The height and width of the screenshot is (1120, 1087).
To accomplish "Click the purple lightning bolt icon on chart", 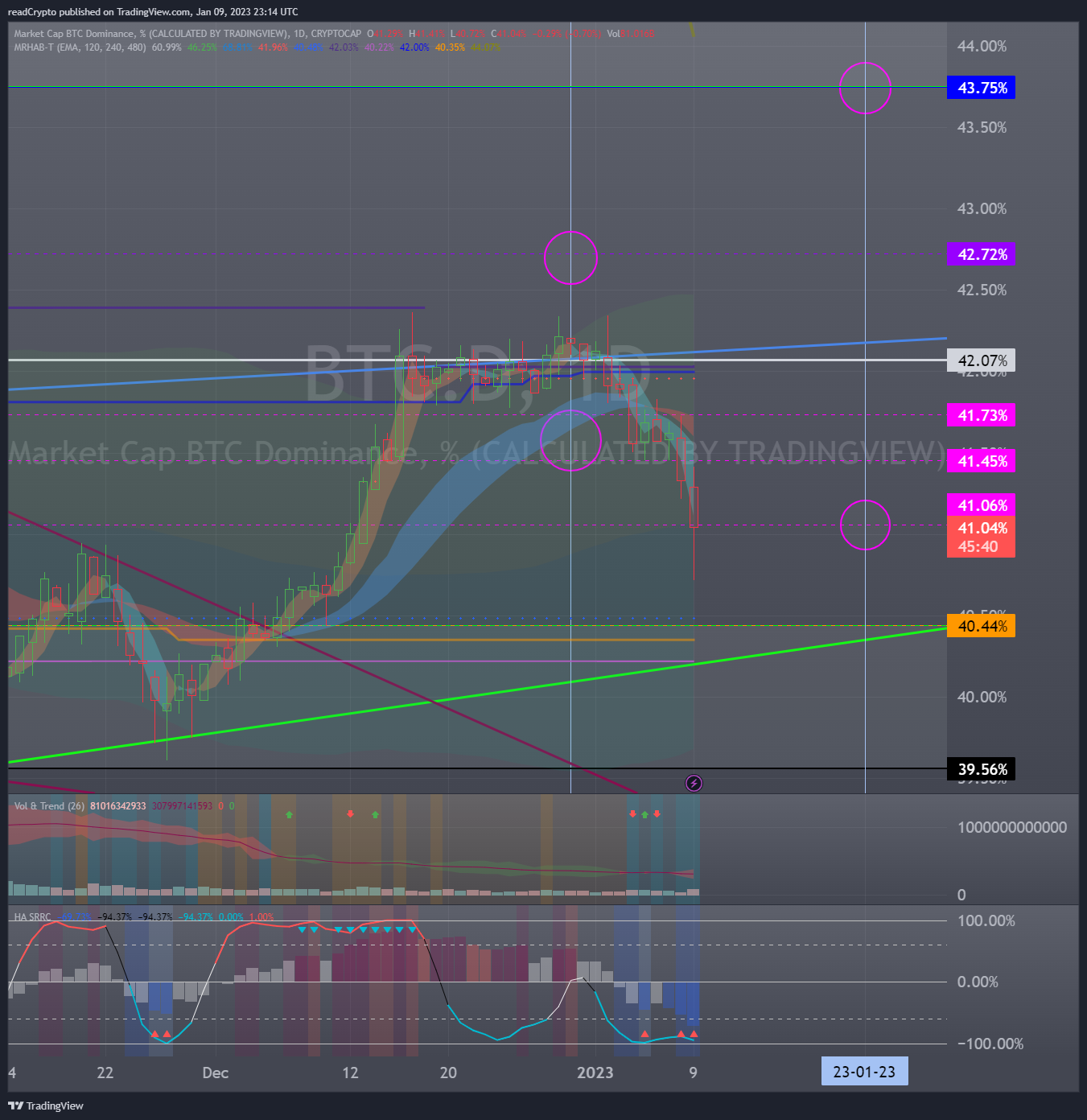I will click(x=694, y=783).
